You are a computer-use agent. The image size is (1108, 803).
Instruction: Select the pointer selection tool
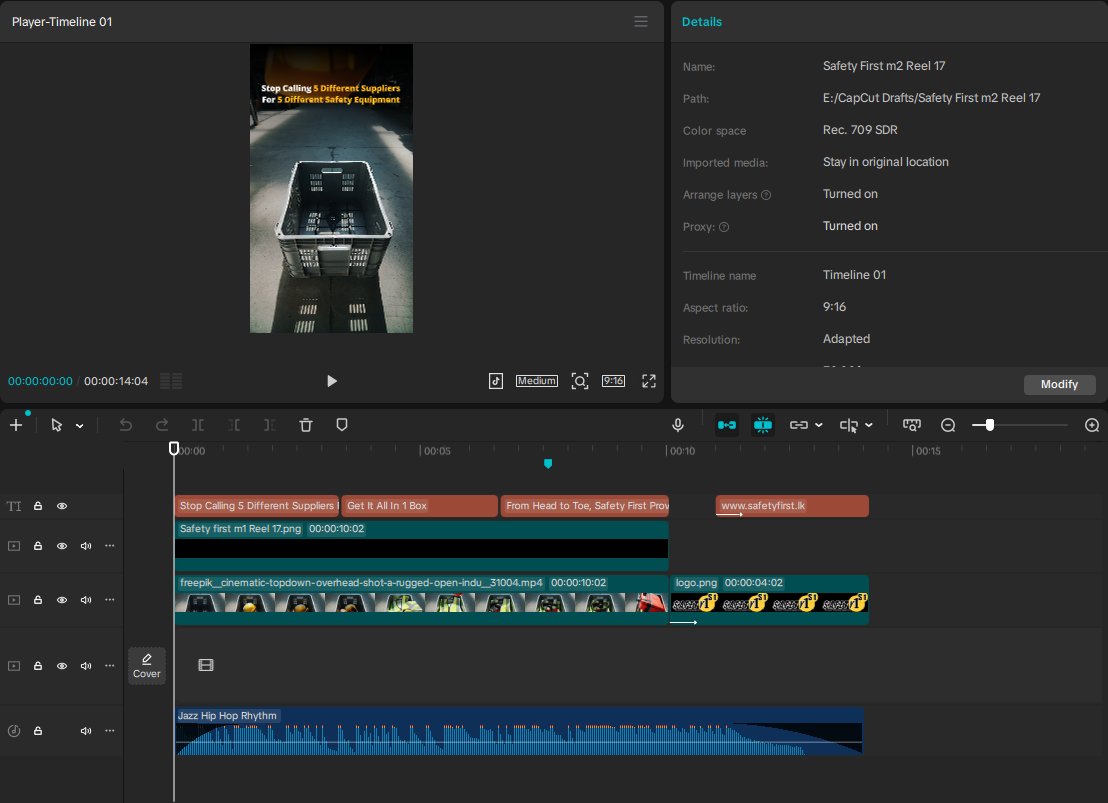pyautogui.click(x=57, y=425)
